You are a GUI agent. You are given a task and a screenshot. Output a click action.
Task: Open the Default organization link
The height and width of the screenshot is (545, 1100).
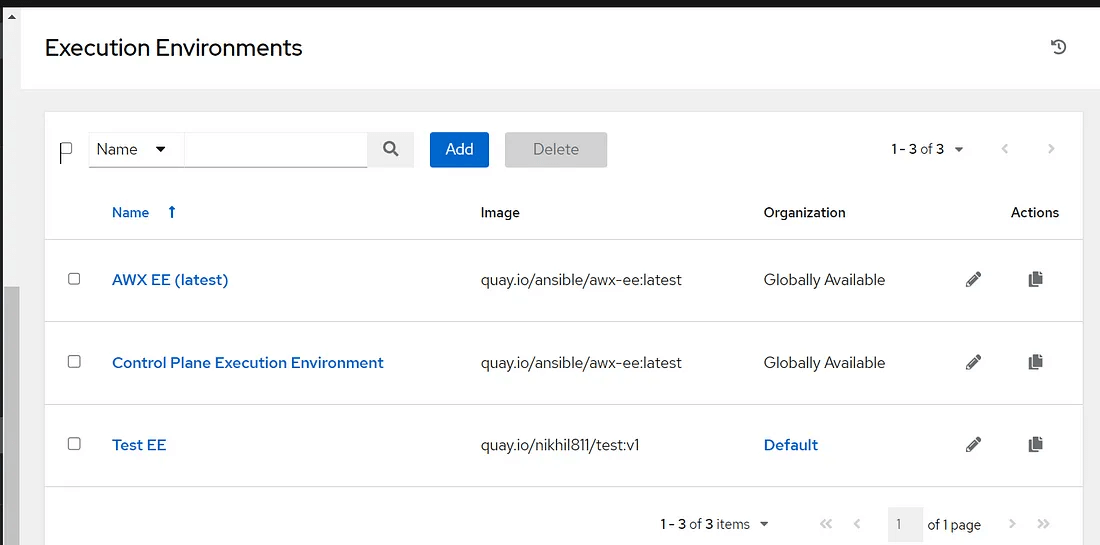click(790, 445)
